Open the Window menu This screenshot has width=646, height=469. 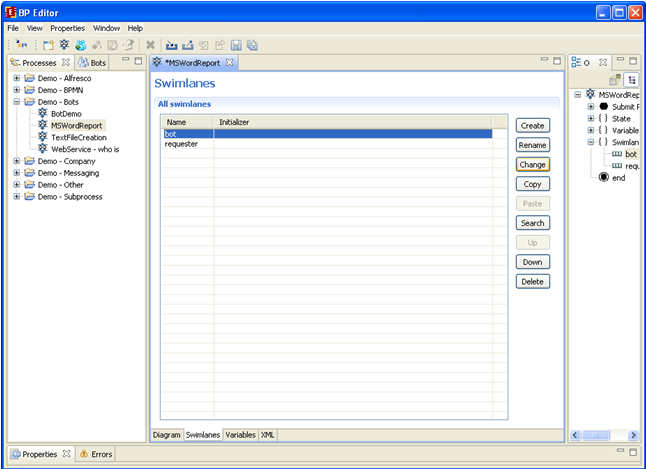tap(106, 28)
